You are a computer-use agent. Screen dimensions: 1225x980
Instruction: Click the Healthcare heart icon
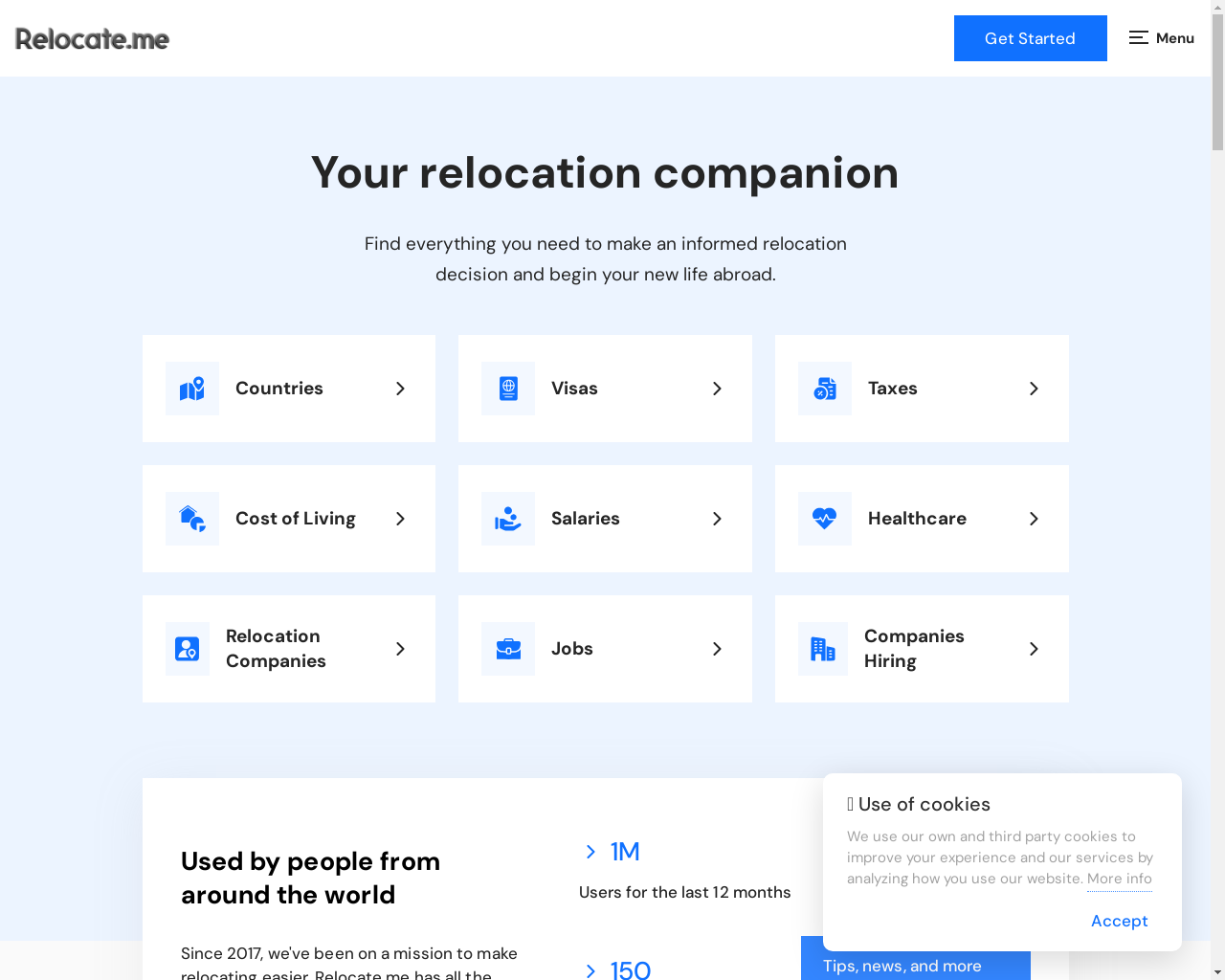[825, 519]
